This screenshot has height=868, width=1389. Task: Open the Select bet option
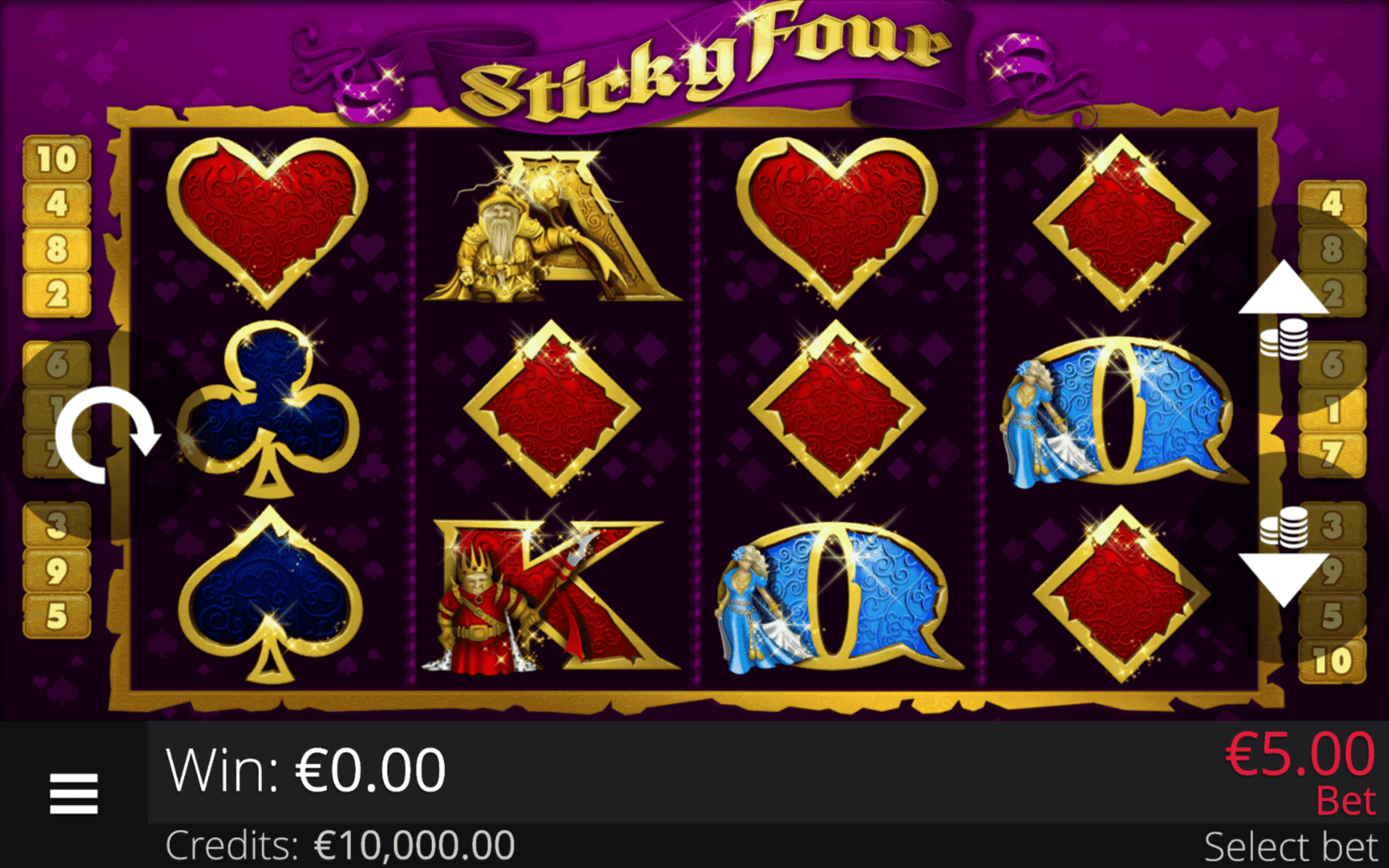(1289, 847)
